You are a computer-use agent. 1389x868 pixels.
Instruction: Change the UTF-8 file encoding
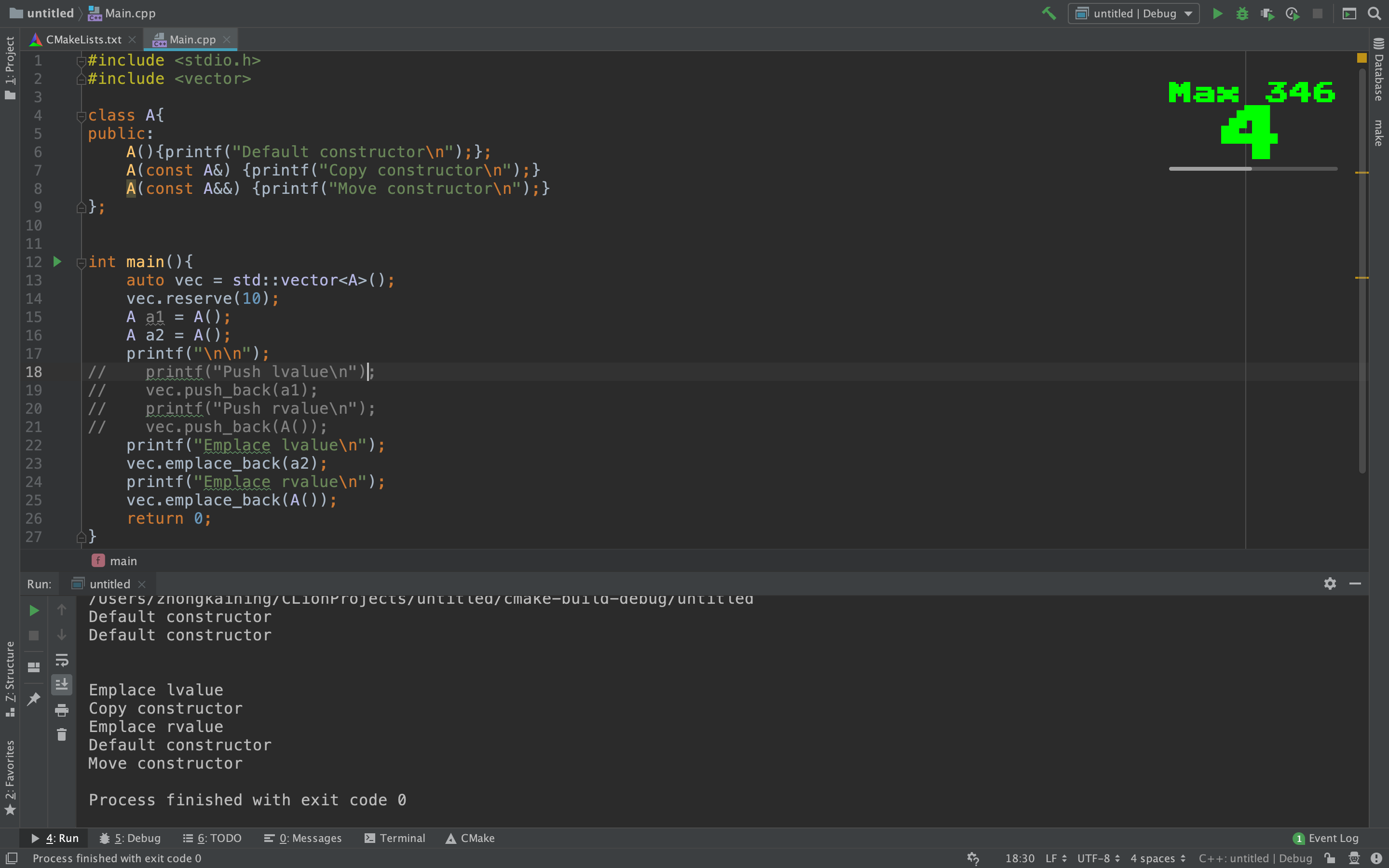1098,858
